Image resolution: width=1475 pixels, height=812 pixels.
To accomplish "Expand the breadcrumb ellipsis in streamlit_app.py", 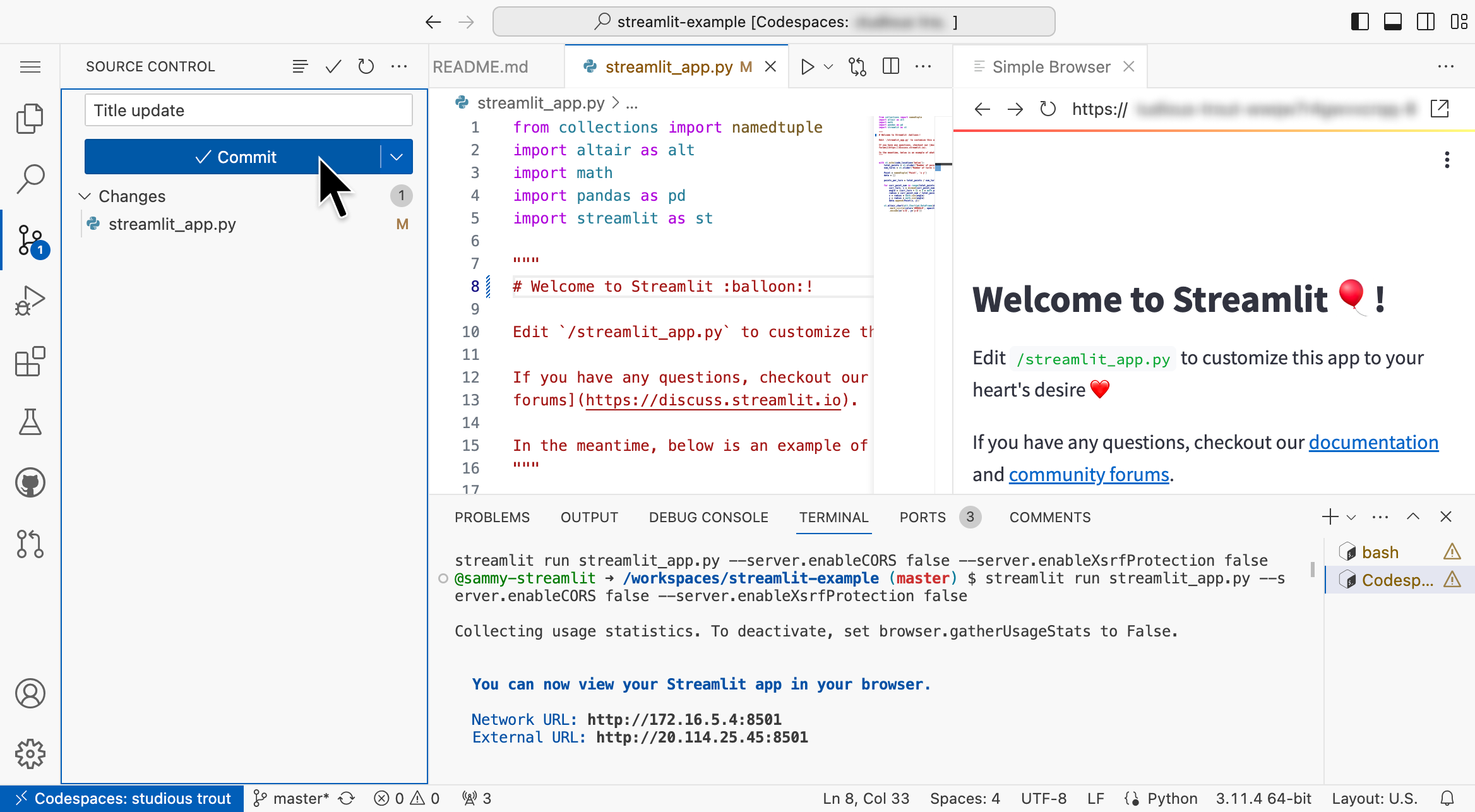I will pos(632,103).
